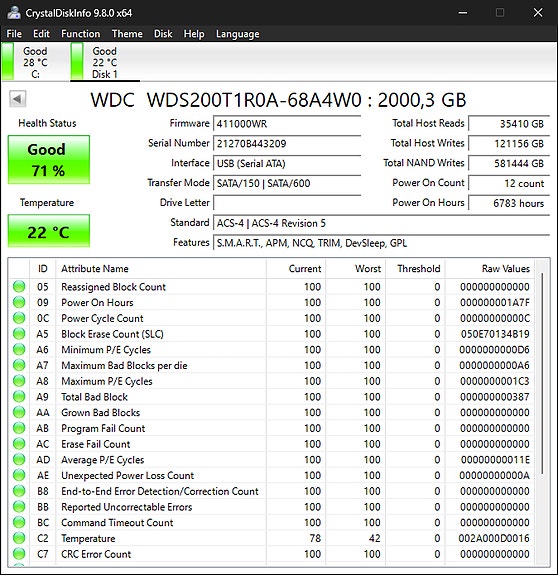Click the green status dot for Reassigned Block Count
The image size is (558, 575).
pos(19,286)
